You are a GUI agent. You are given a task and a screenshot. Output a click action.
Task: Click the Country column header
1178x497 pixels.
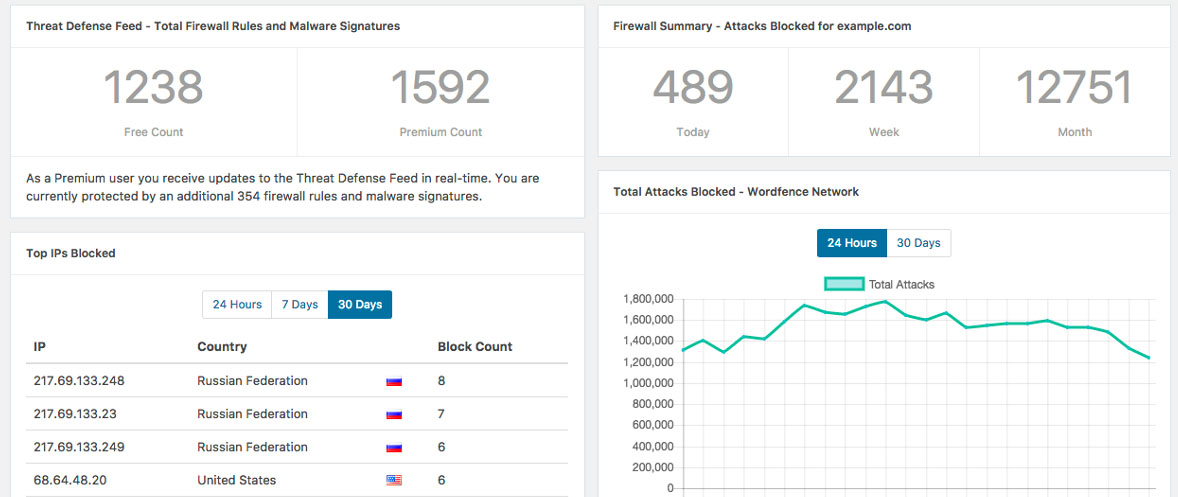[x=222, y=347]
